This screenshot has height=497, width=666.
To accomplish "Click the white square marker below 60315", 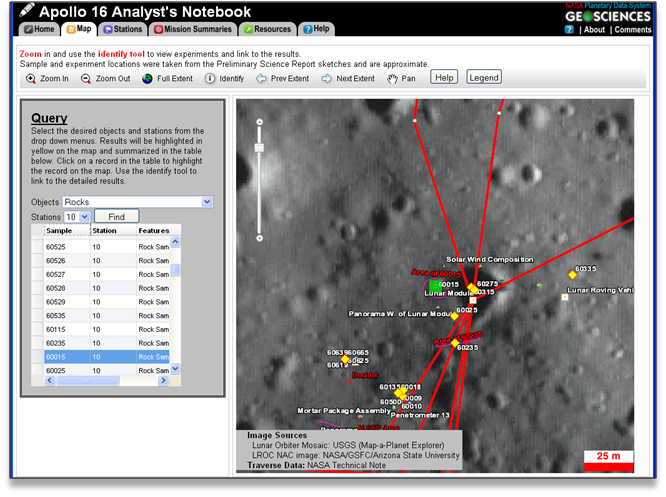I will coord(473,300).
